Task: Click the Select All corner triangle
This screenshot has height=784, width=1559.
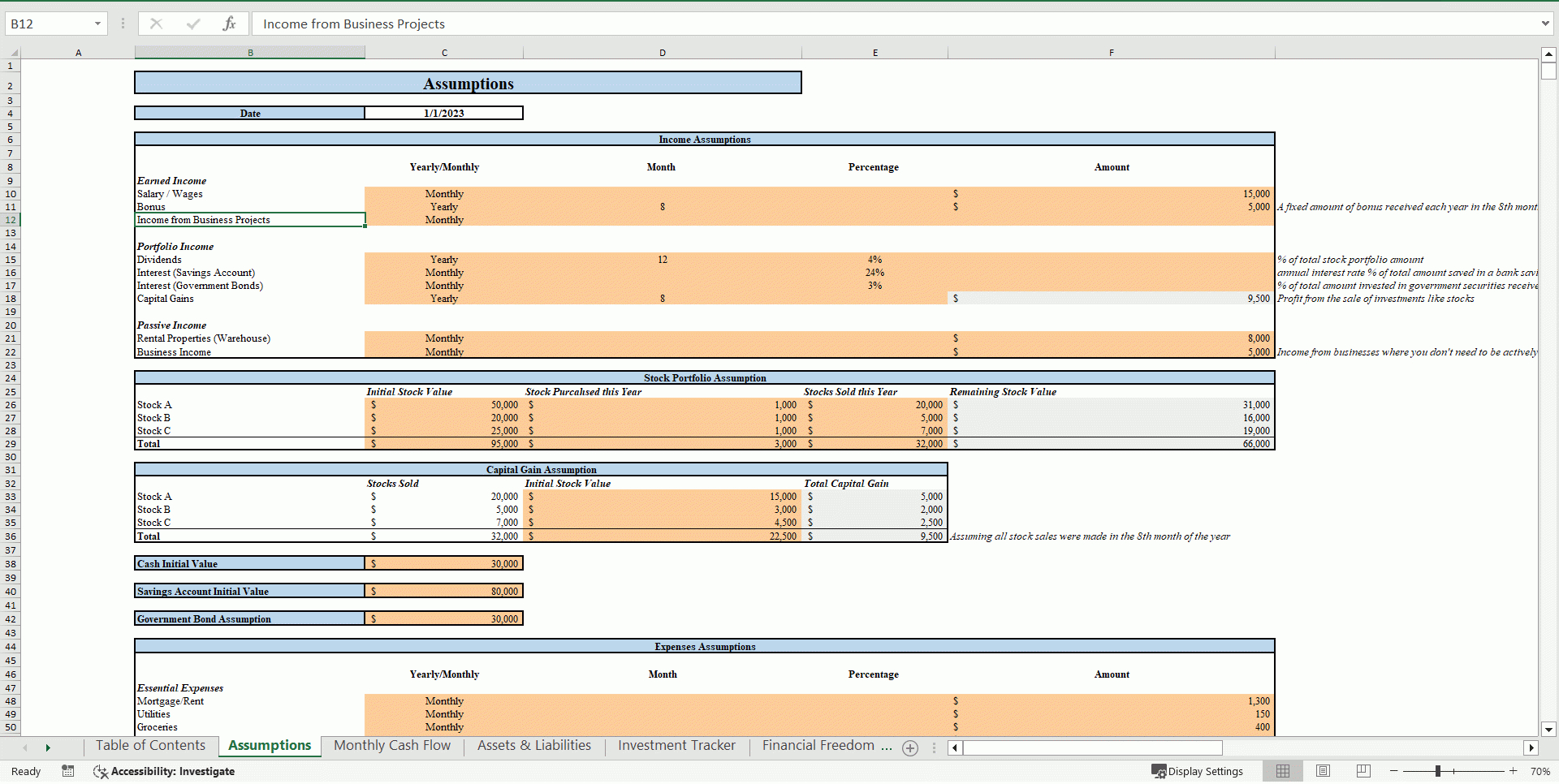Action: pos(13,53)
